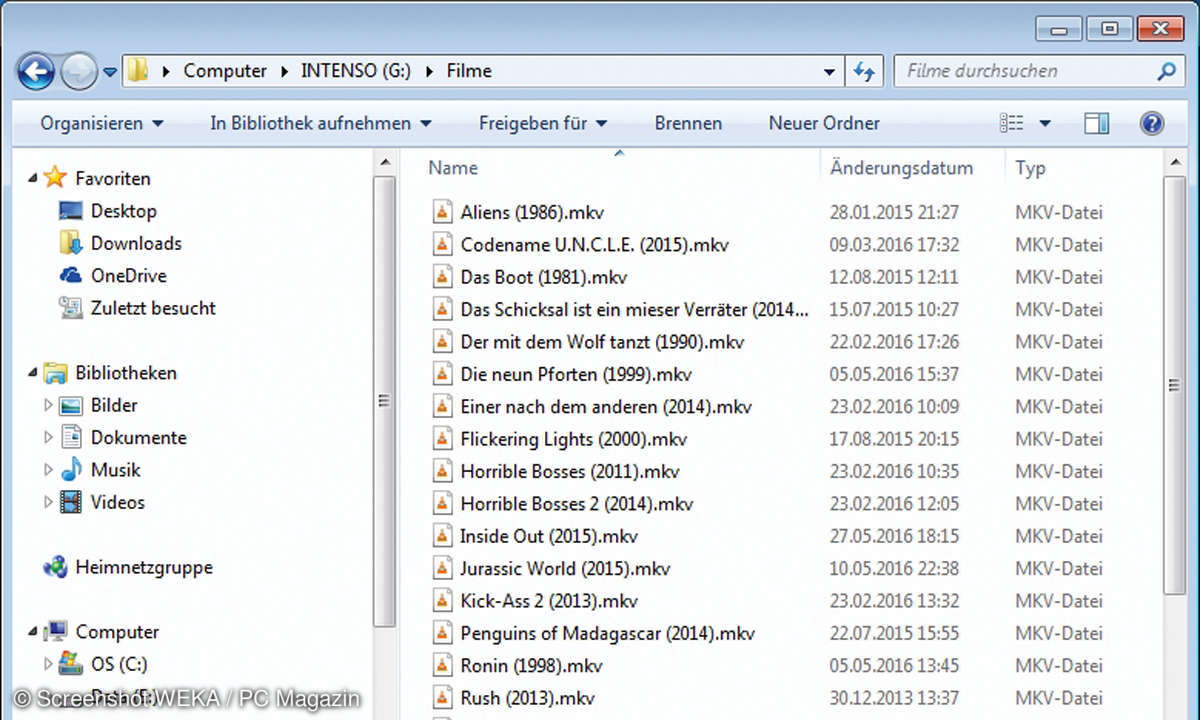Screen dimensions: 1200x720
Task: Open the address bar history dropdown
Action: click(x=828, y=72)
